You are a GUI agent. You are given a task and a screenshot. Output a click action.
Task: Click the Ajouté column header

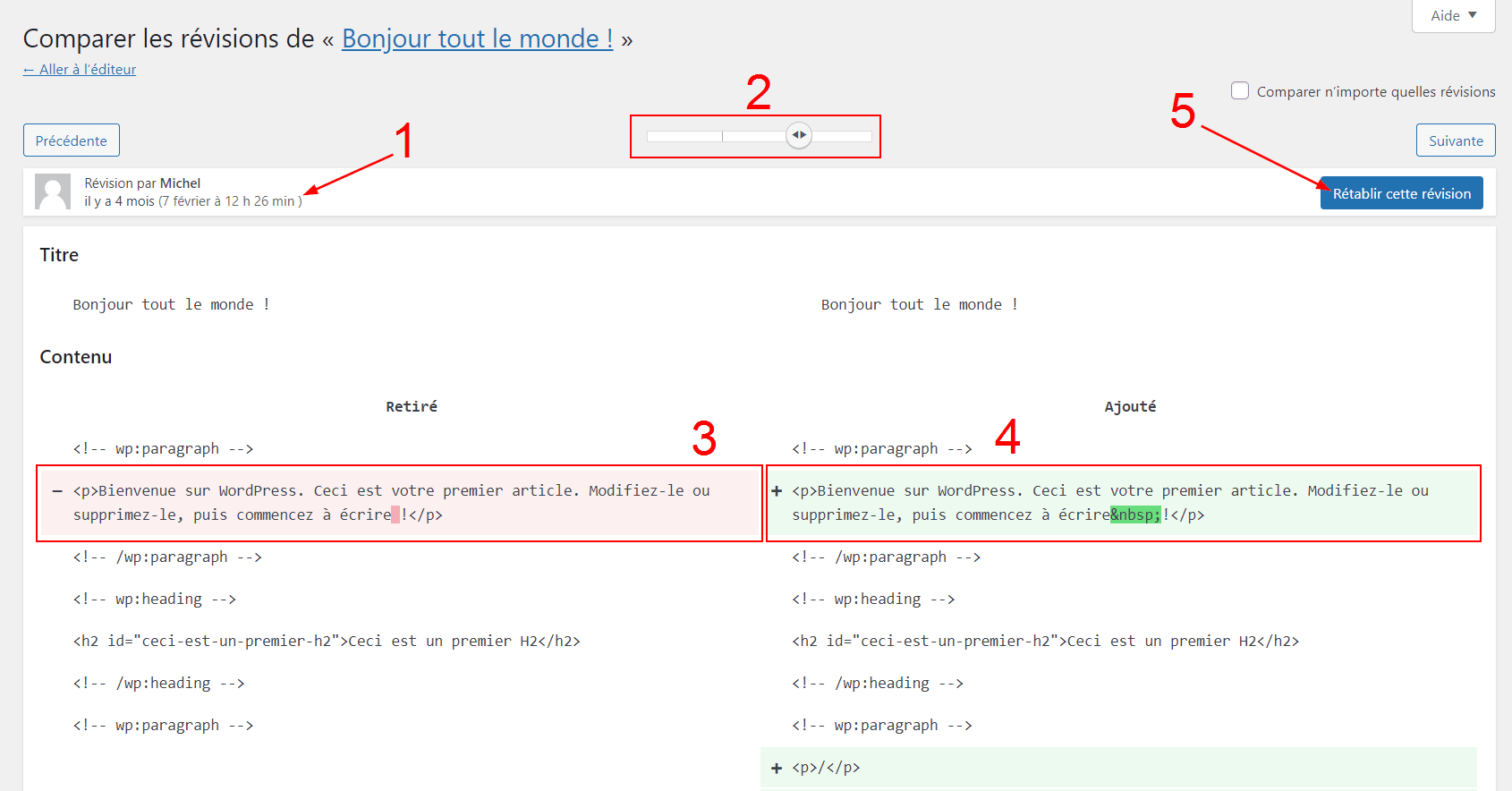click(1130, 406)
